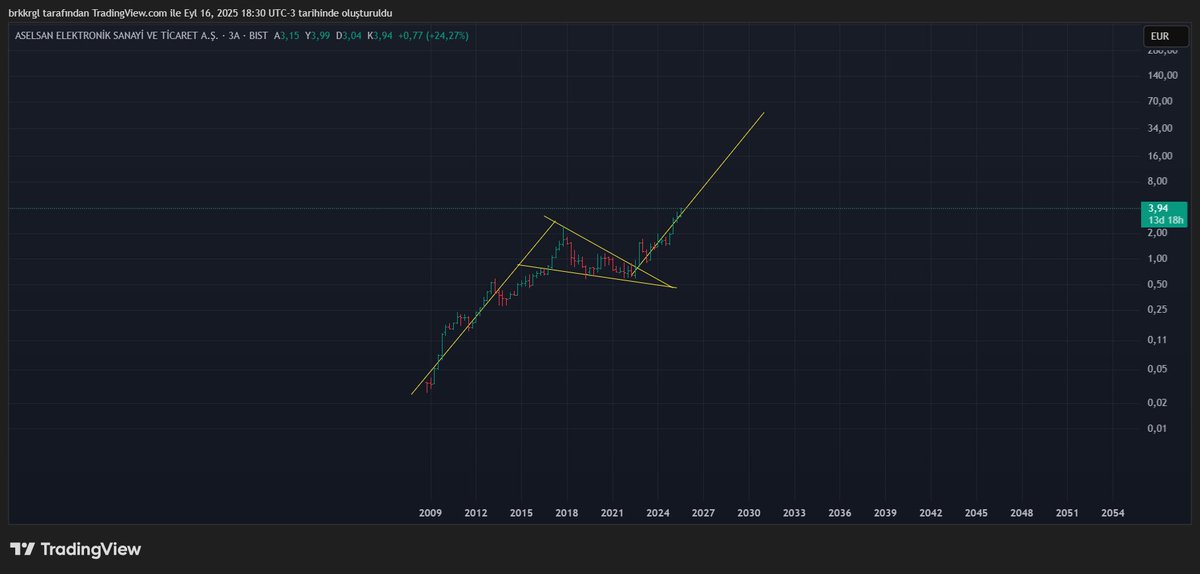The image size is (1200, 574).
Task: Click the 0,50 price axis label
Action: click(1160, 284)
